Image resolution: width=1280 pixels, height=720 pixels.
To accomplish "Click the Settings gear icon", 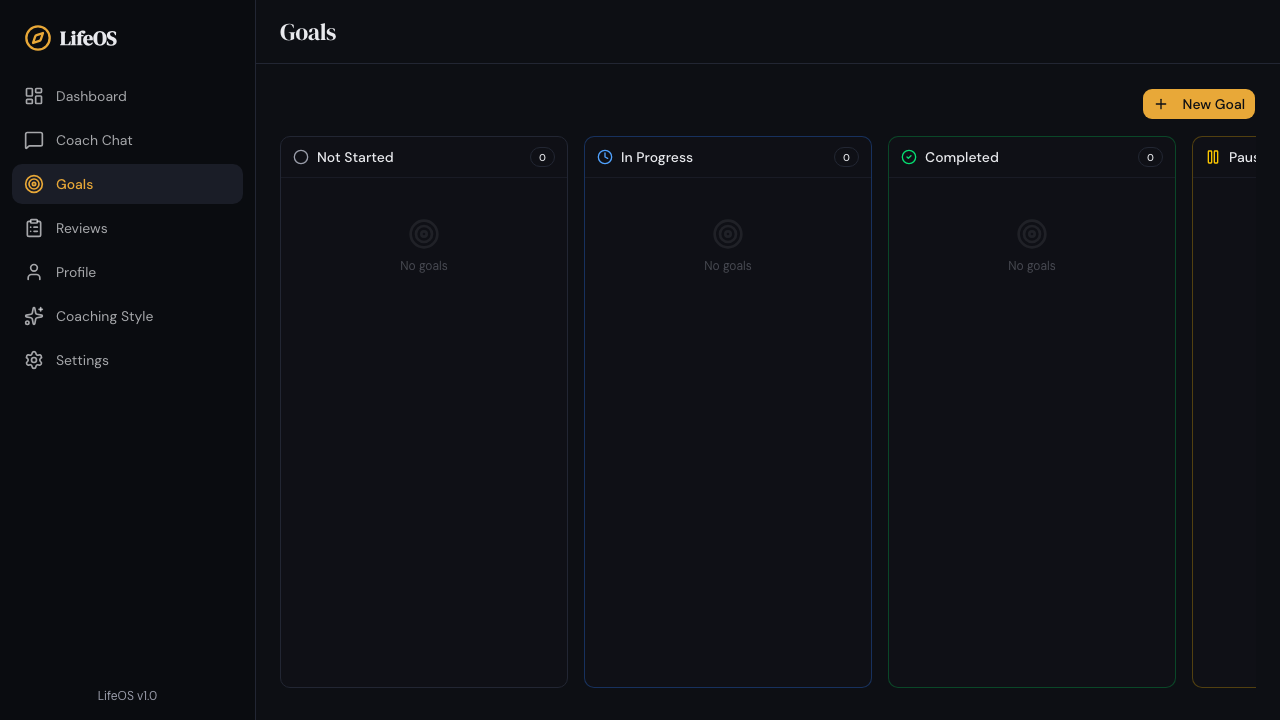I will [x=34, y=360].
